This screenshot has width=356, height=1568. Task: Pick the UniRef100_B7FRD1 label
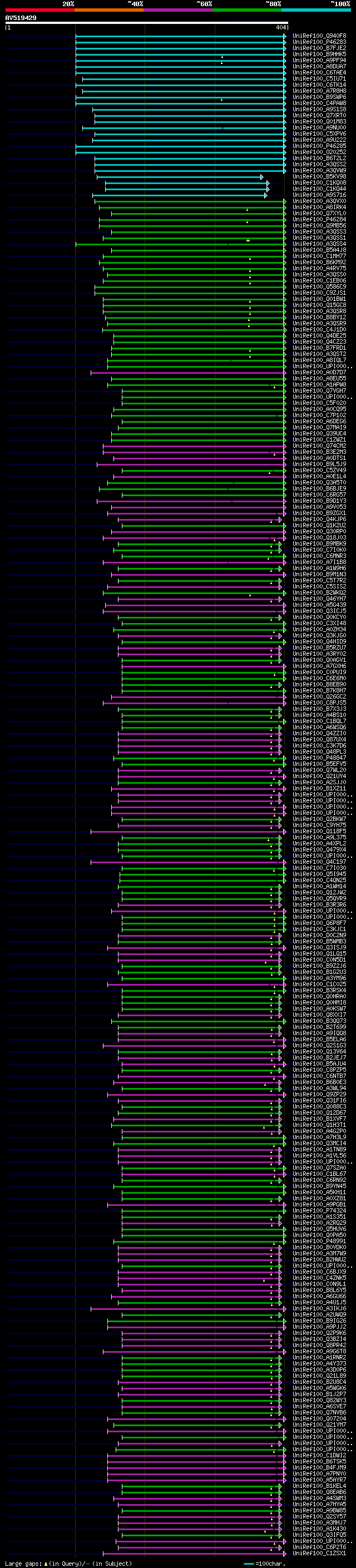[x=319, y=348]
